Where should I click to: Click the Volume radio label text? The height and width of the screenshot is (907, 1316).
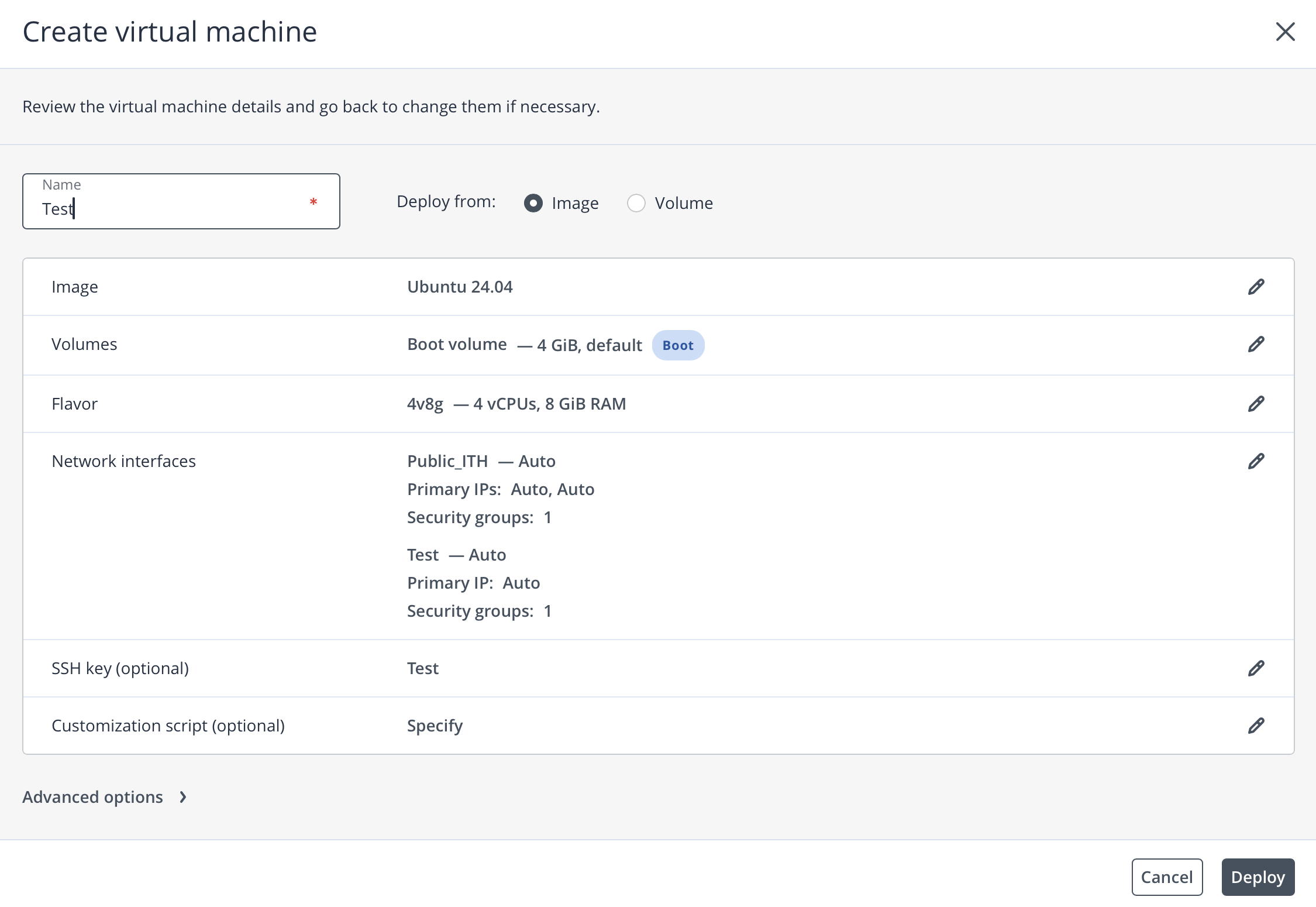point(683,203)
